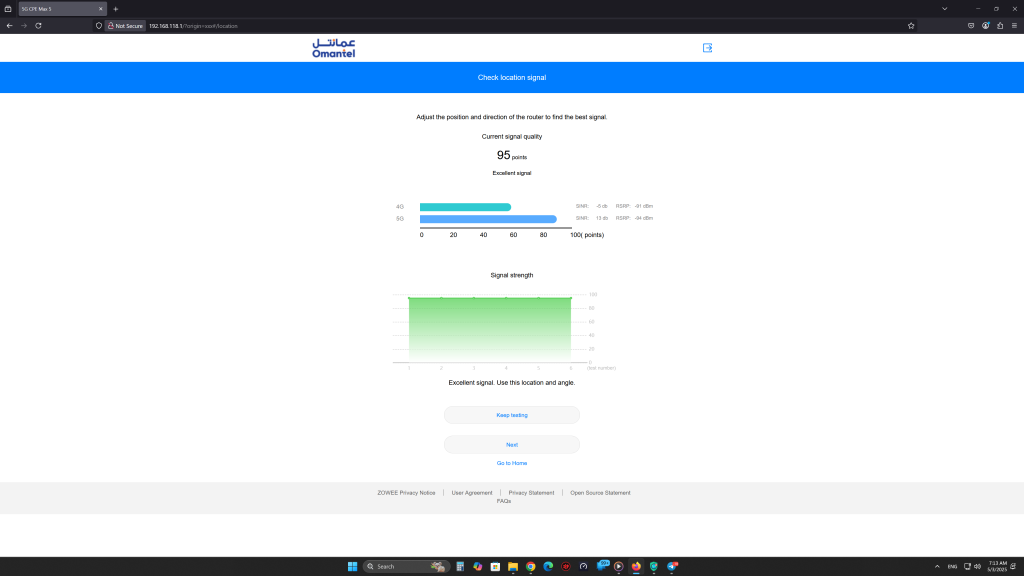Click the Keep testing button
This screenshot has height=576, width=1024.
pyautogui.click(x=511, y=414)
